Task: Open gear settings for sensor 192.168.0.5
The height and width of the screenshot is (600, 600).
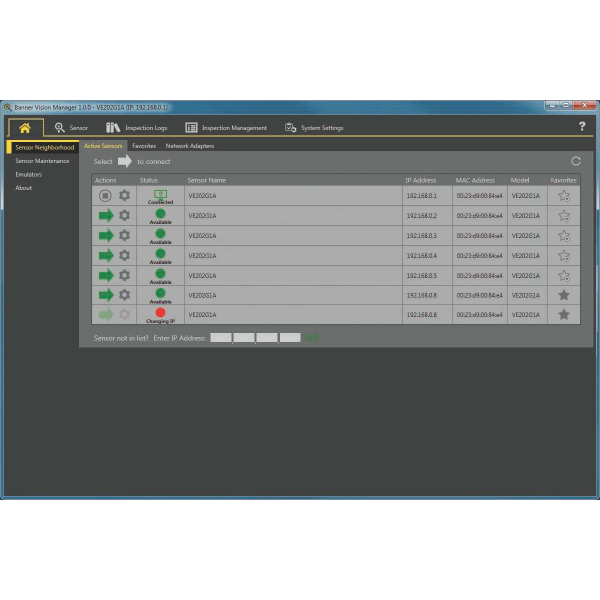Action: pyautogui.click(x=124, y=275)
